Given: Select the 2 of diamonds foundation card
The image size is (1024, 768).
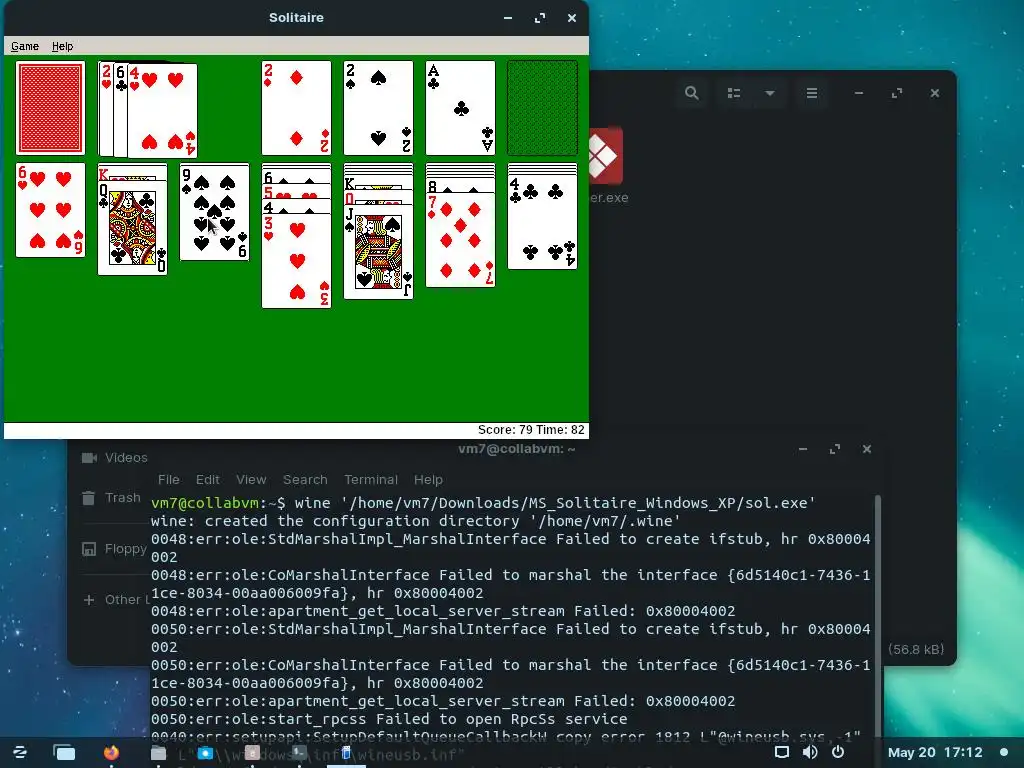Looking at the screenshot, I should 296,108.
